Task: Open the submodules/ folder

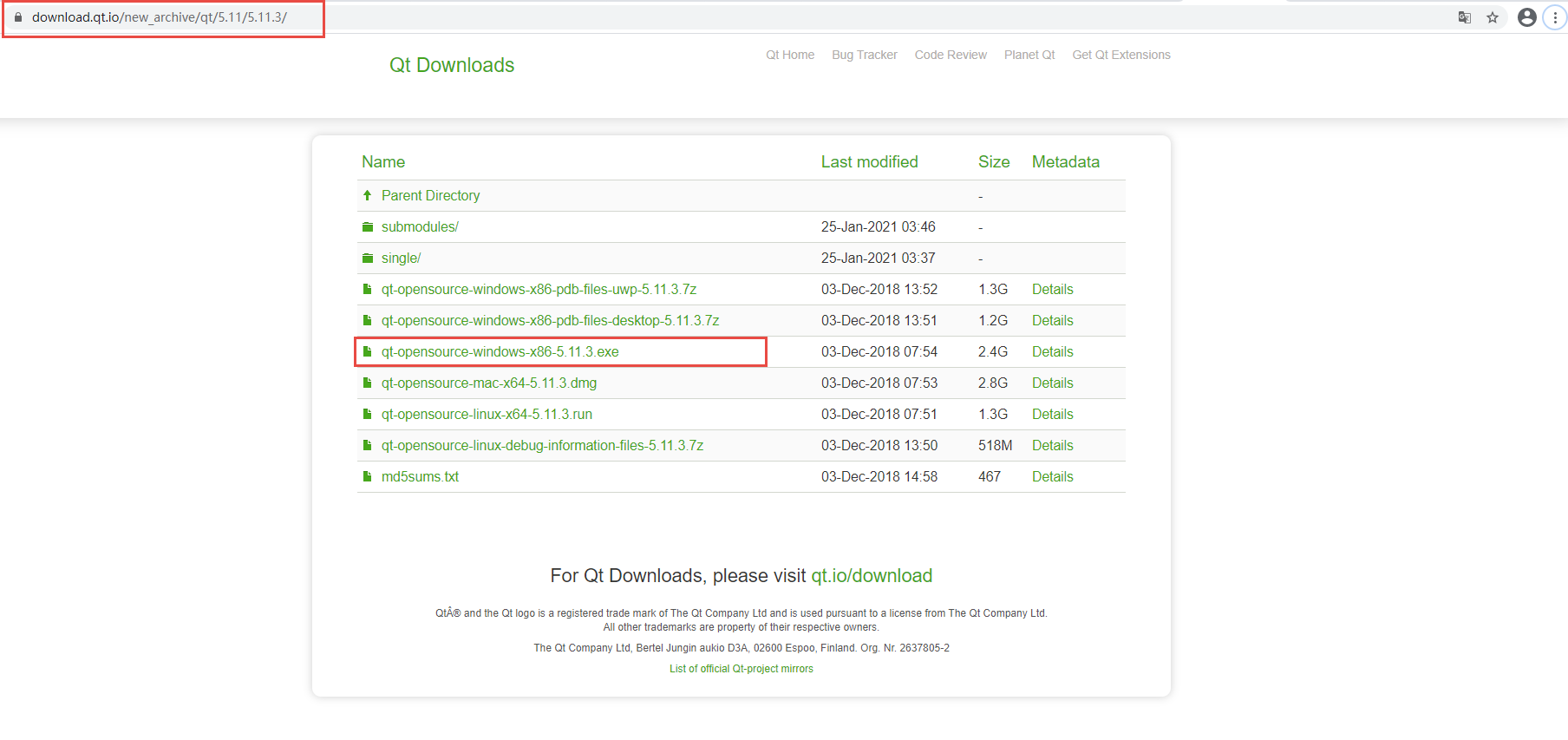Action: tap(420, 227)
